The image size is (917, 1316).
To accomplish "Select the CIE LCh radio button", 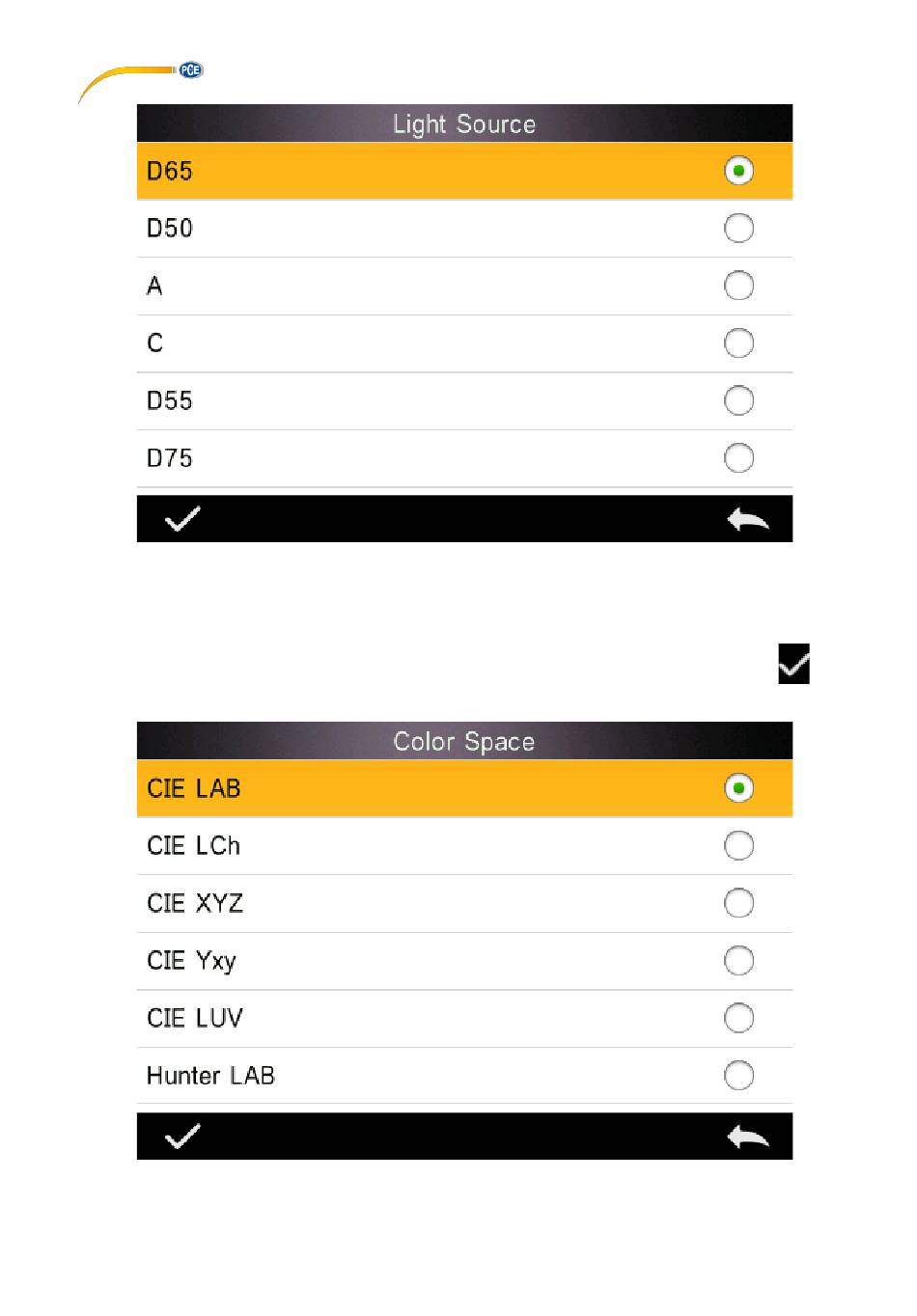I will click(x=738, y=846).
